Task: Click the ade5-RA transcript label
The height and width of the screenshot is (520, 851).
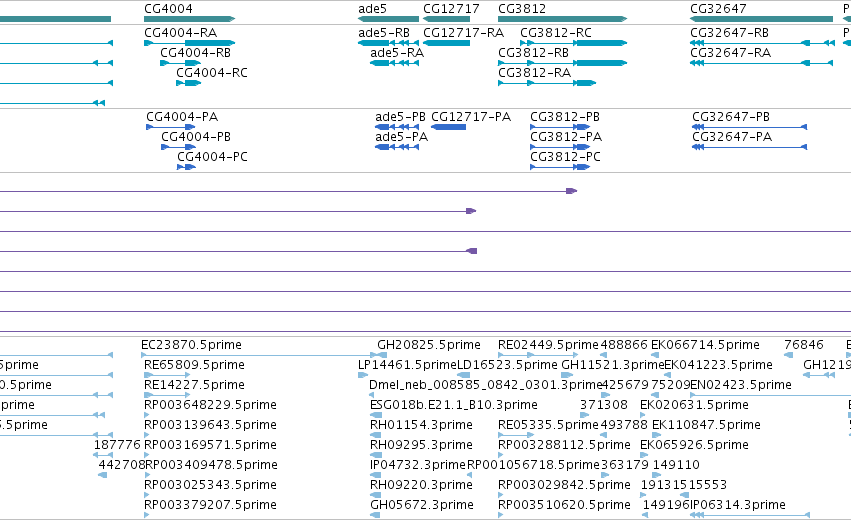Action: click(397, 53)
